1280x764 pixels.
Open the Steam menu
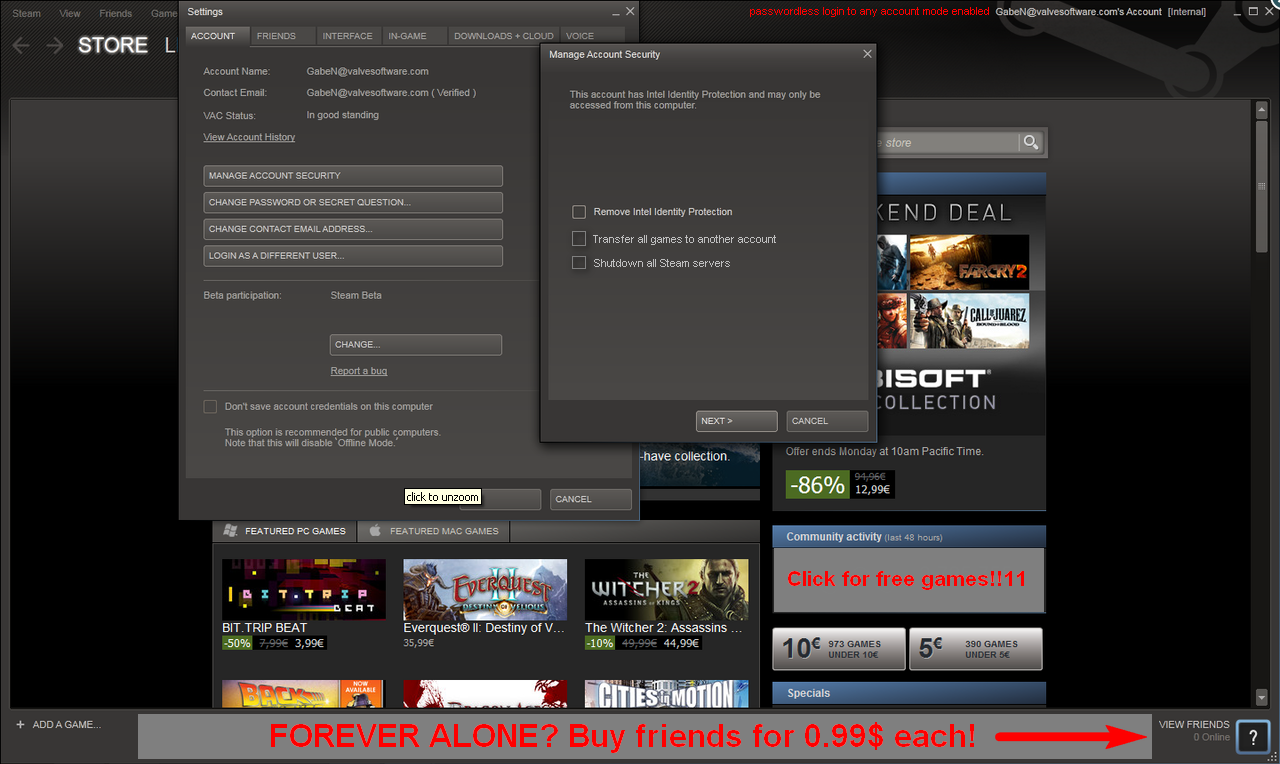26,14
